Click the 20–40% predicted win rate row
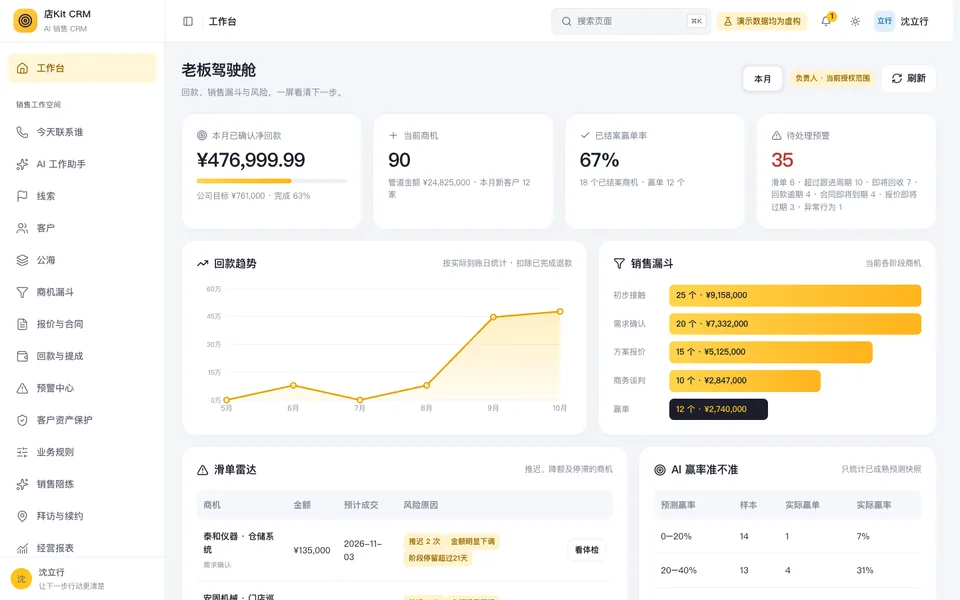960x600 pixels. pyautogui.click(x=787, y=570)
